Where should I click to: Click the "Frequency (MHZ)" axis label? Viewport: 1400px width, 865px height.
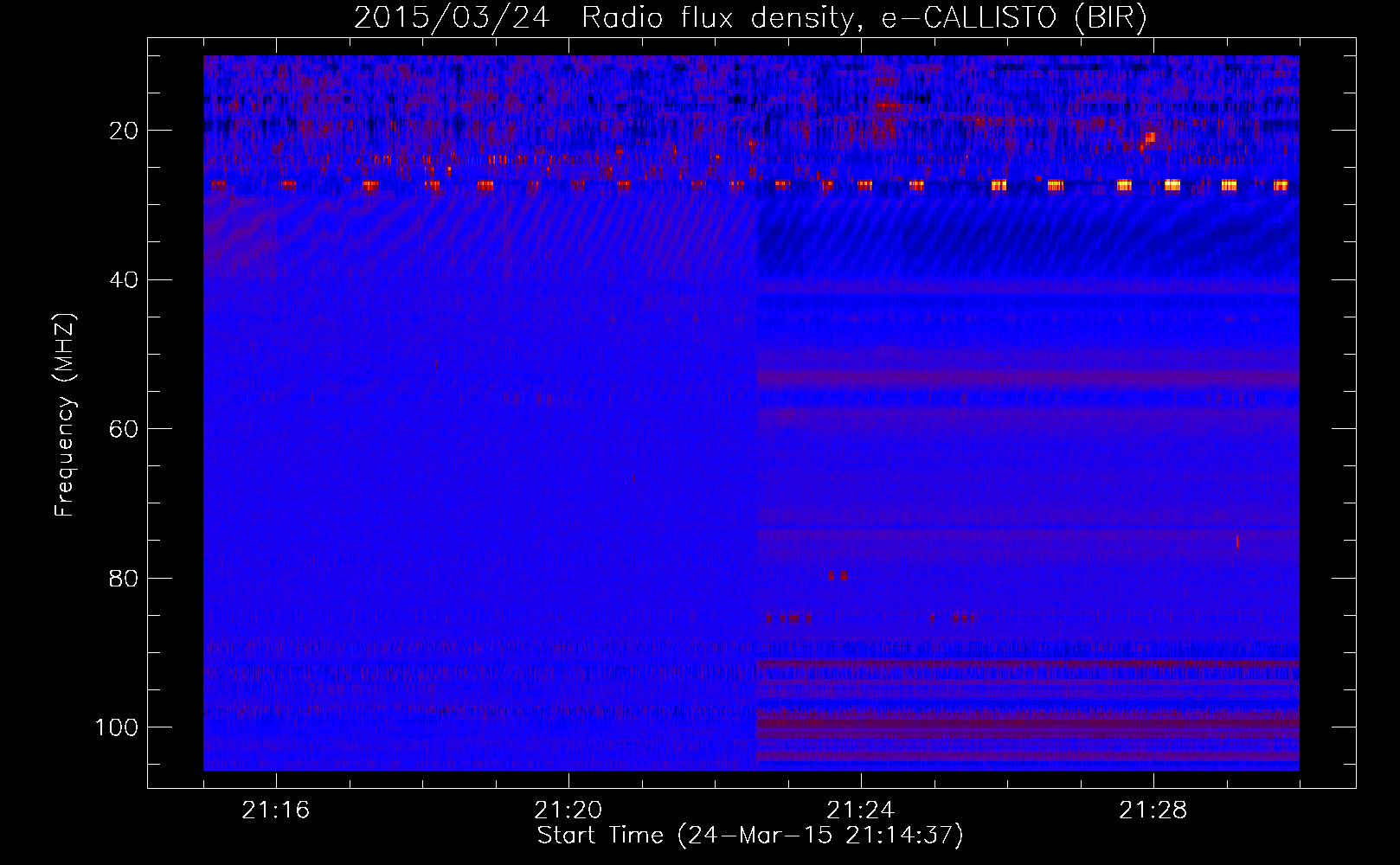click(65, 415)
